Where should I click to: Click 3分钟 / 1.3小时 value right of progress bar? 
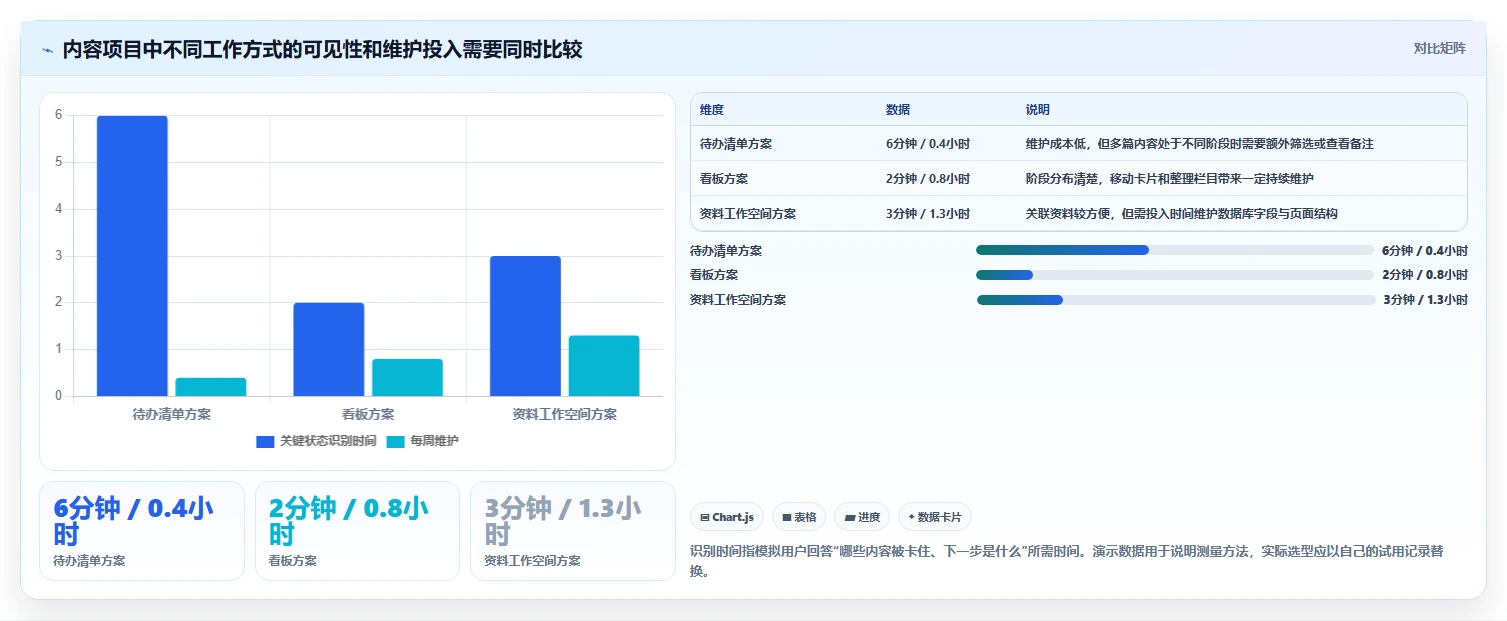1425,300
